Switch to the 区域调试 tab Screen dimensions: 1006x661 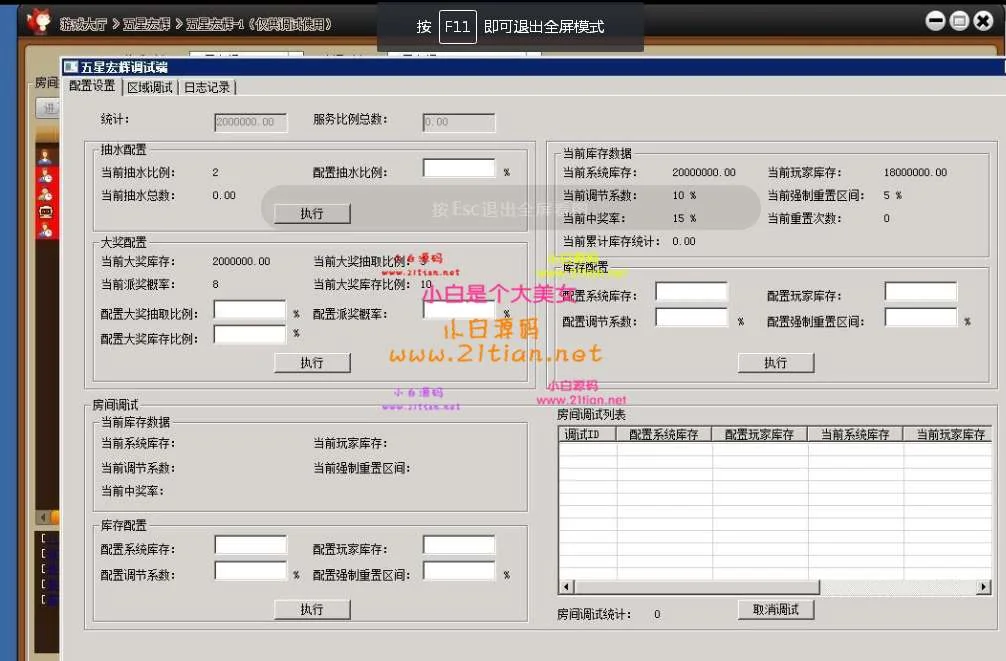(150, 87)
